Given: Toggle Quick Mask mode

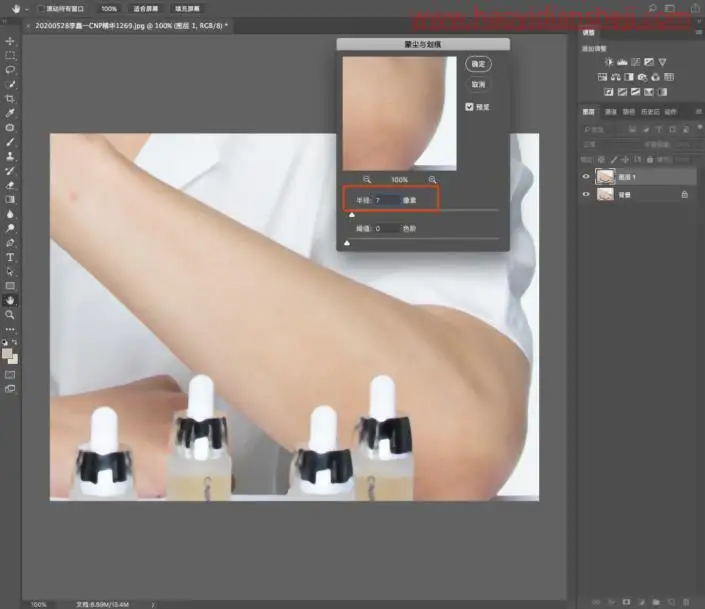Looking at the screenshot, I should (10, 374).
